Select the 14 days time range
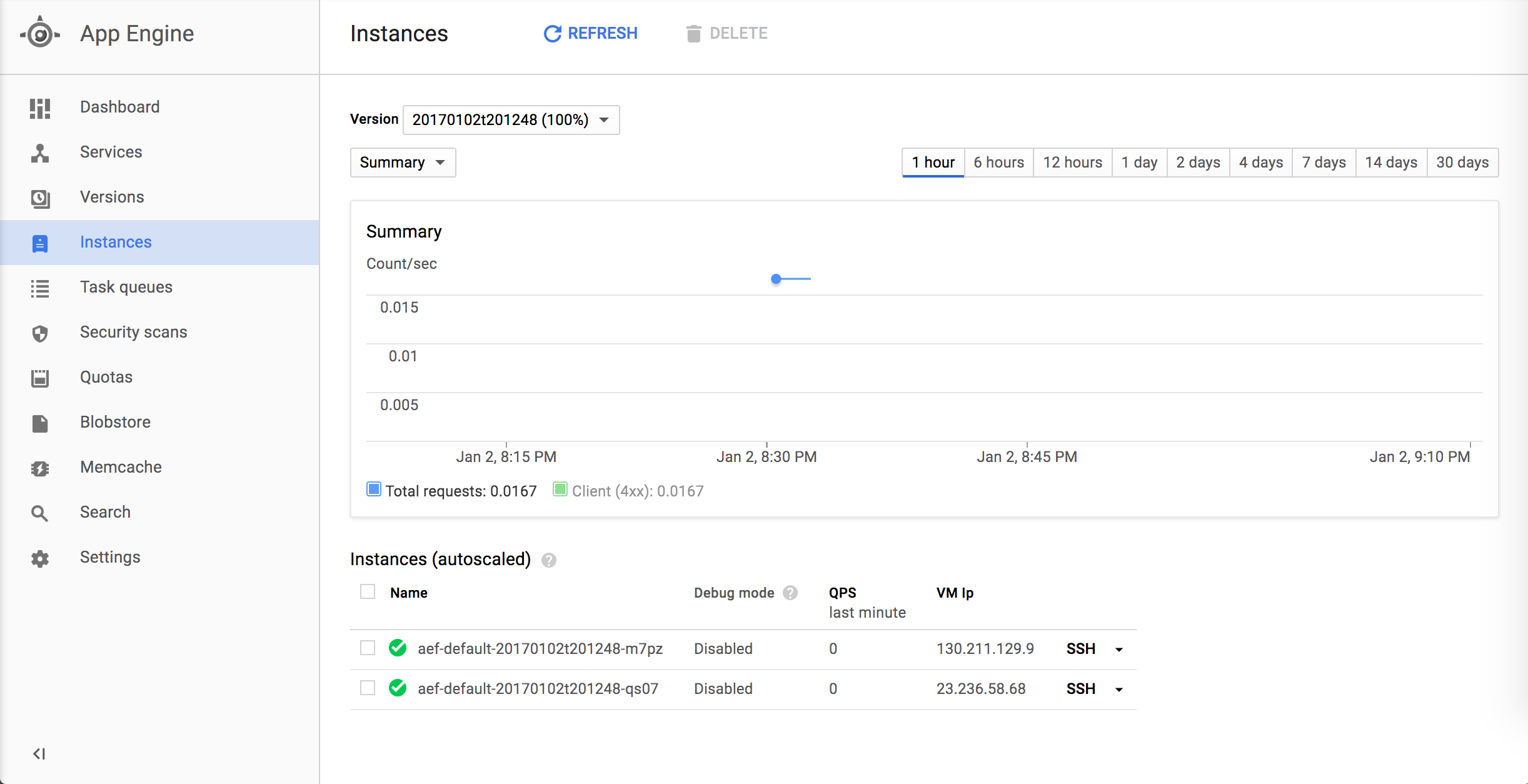This screenshot has width=1528, height=784. [x=1391, y=163]
